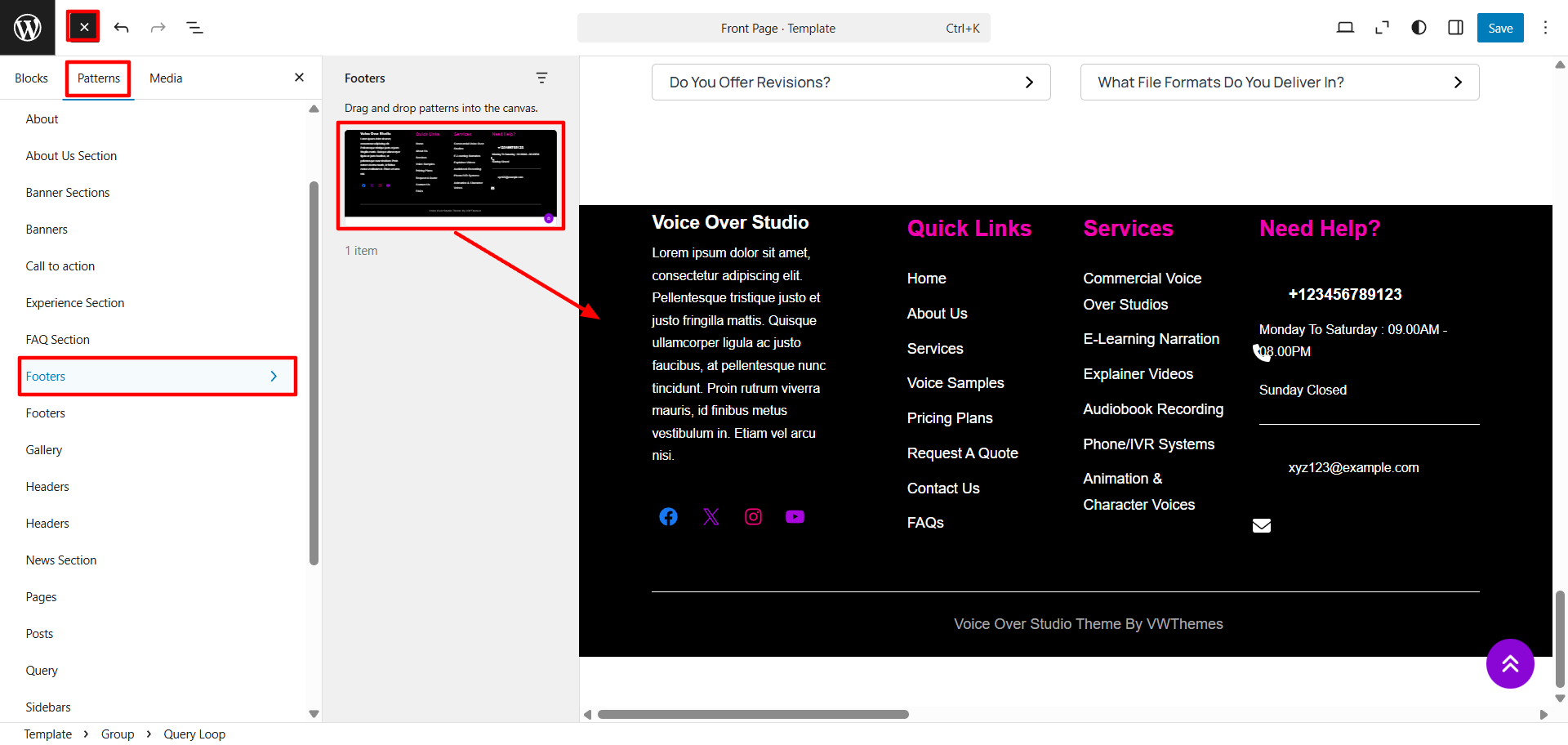Toggle the Settings sidebar panel
The width and height of the screenshot is (1568, 745).
point(1455,28)
